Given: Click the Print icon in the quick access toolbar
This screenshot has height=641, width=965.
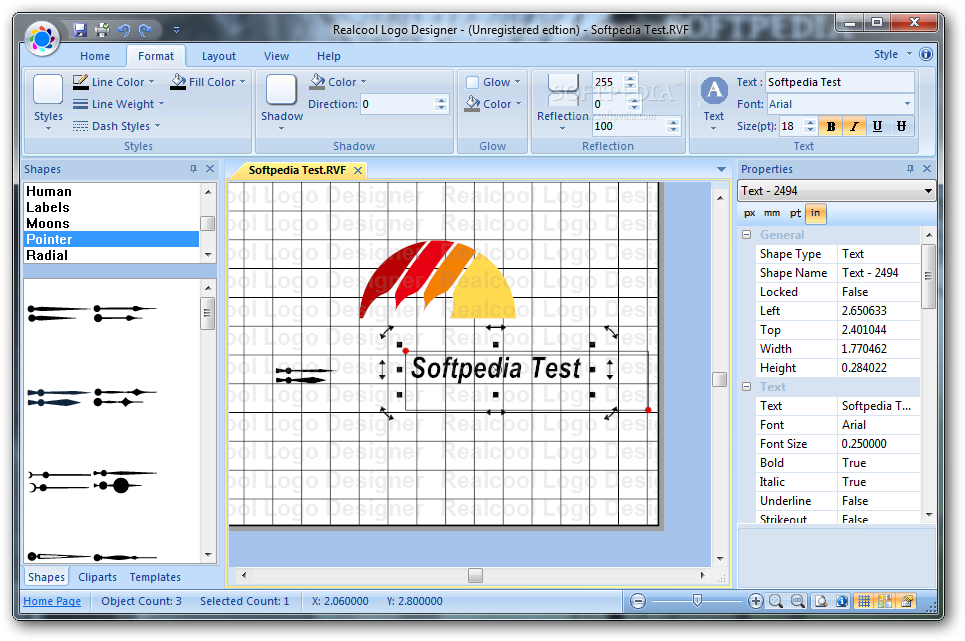Looking at the screenshot, I should [102, 30].
